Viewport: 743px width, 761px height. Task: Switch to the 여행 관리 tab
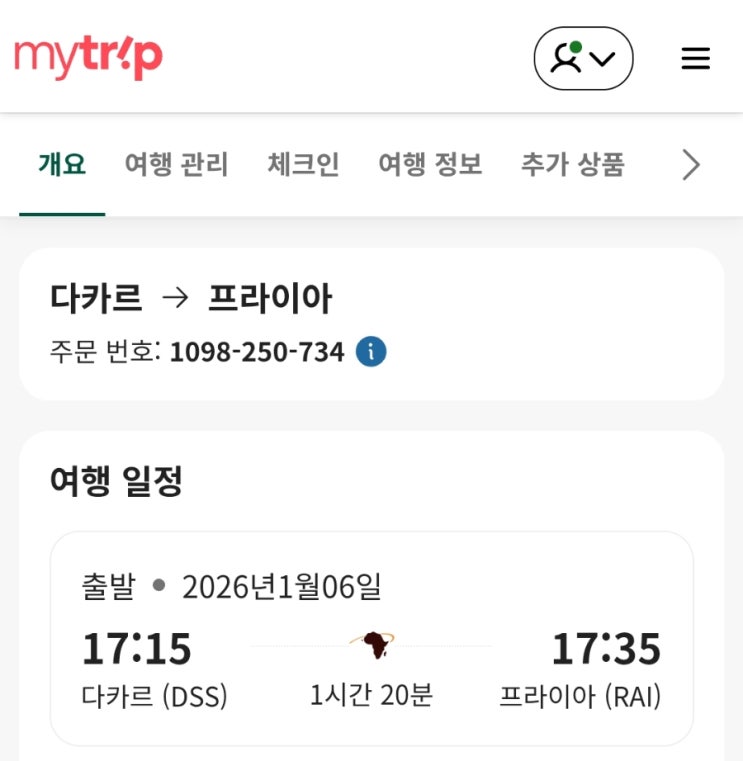[176, 165]
